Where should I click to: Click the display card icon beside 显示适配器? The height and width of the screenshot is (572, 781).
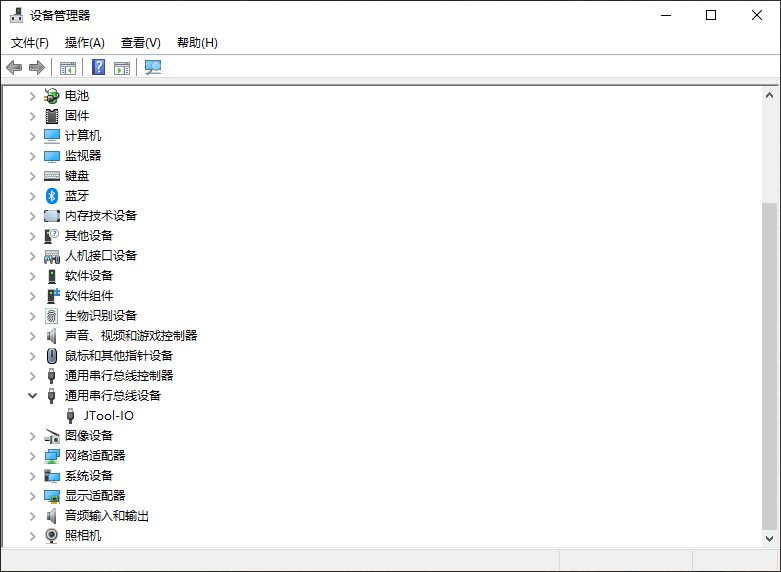51,496
